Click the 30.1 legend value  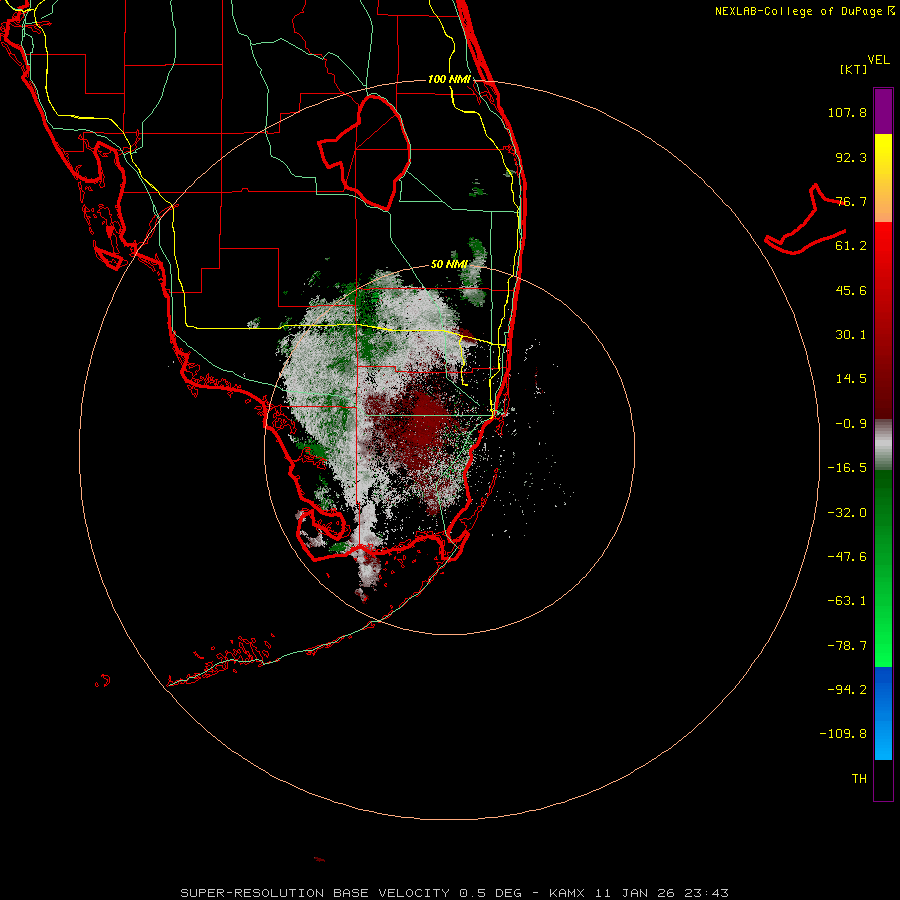[x=851, y=335]
